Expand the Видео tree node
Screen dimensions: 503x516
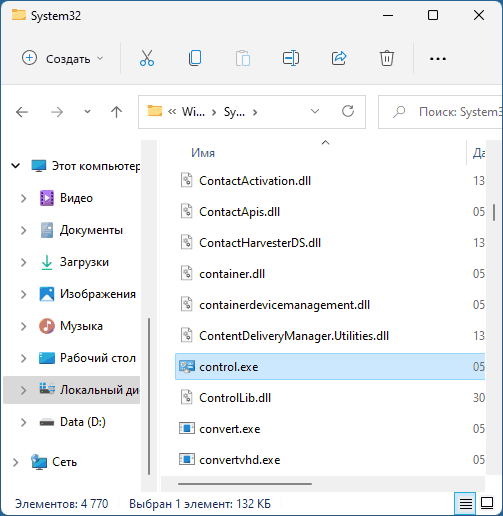coord(23,198)
